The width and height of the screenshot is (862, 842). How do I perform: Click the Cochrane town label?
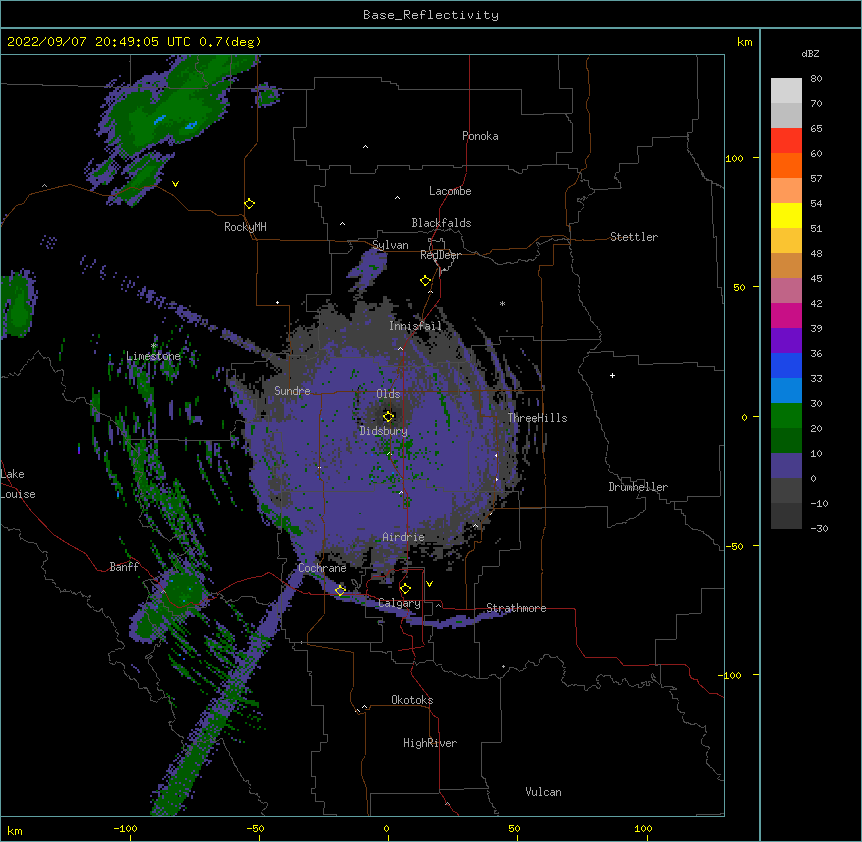click(322, 568)
